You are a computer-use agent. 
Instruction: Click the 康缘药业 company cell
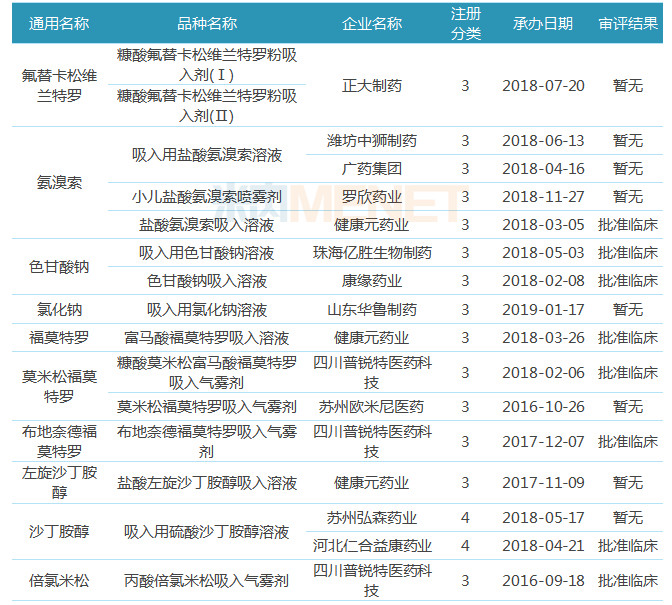[x=372, y=281]
